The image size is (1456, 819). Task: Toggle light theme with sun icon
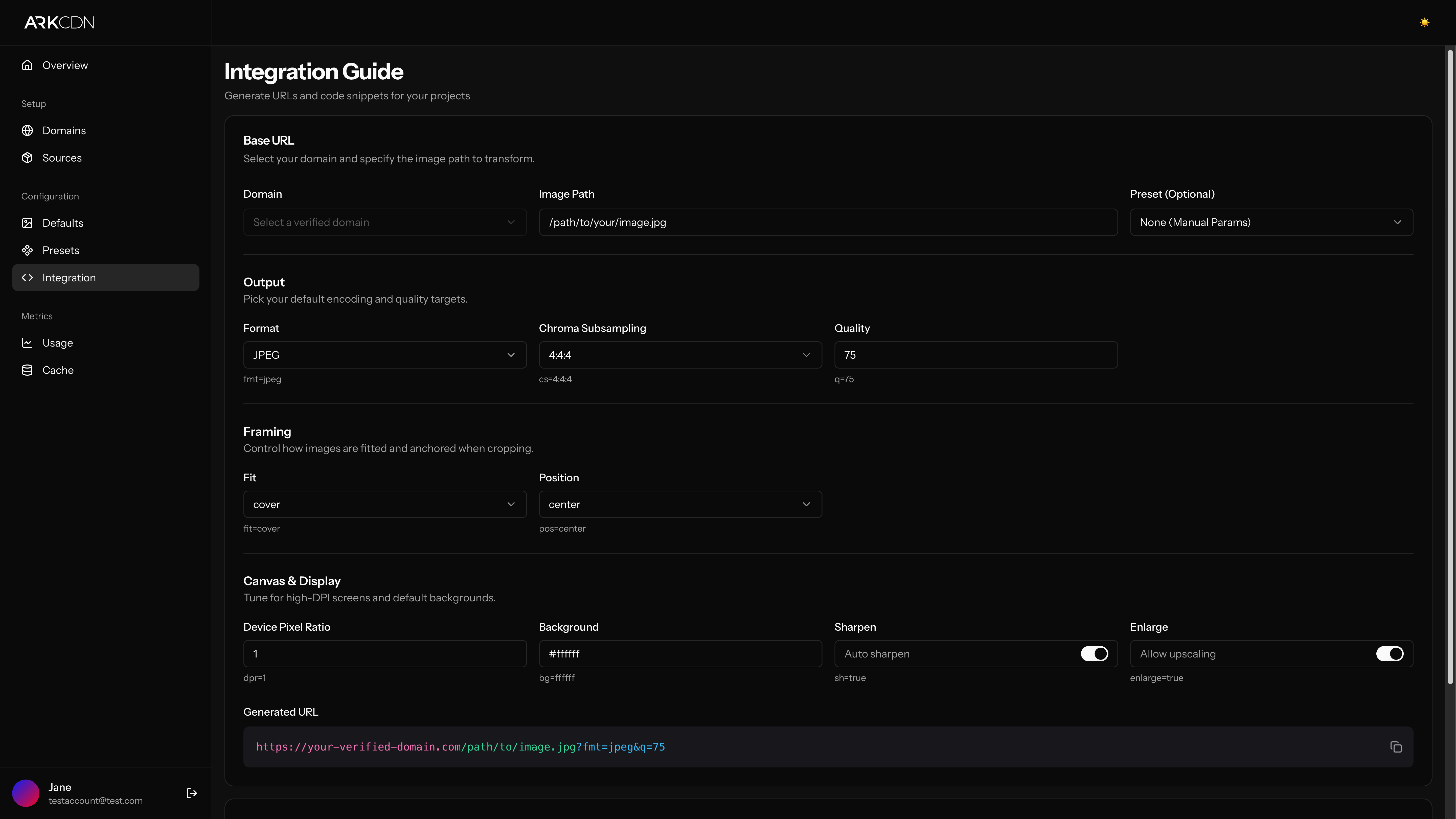pyautogui.click(x=1424, y=22)
